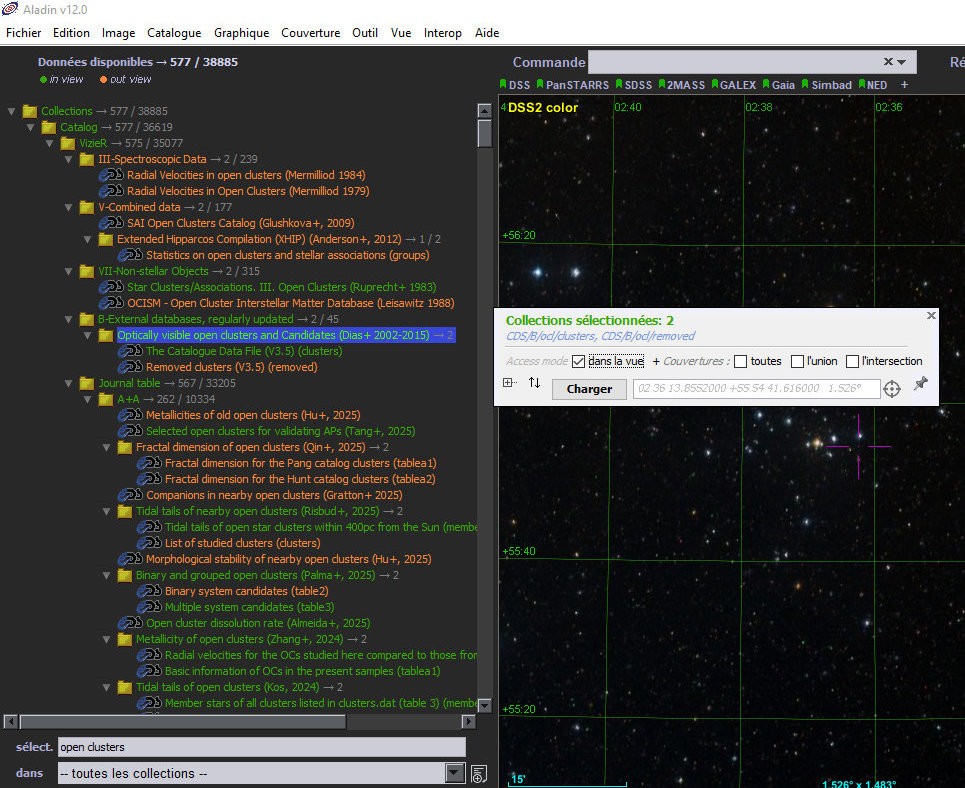Collapse the V-Combined data folder
This screenshot has height=788, width=965.
coord(68,207)
